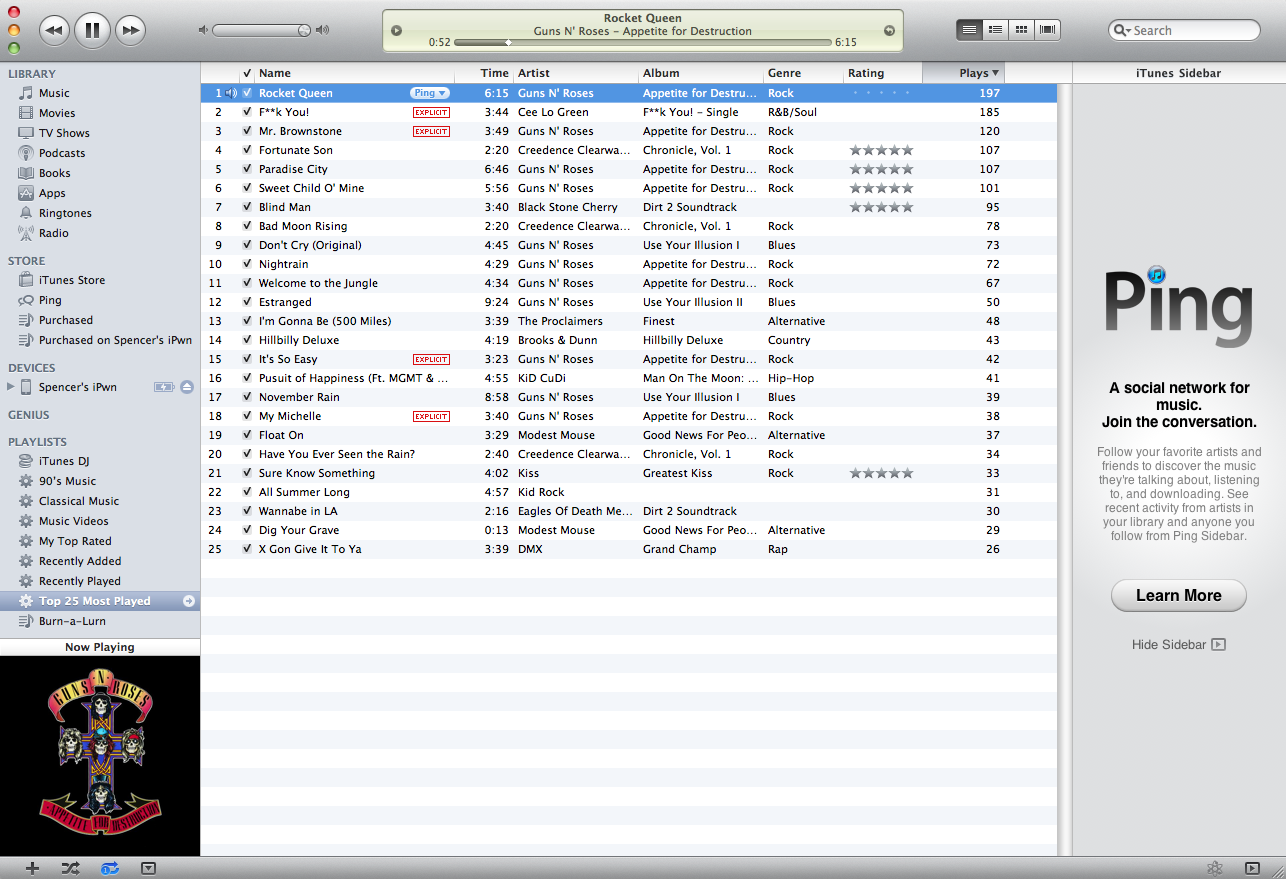The height and width of the screenshot is (879, 1286).
Task: Uncheck the November Rain checkbox
Action: (247, 397)
